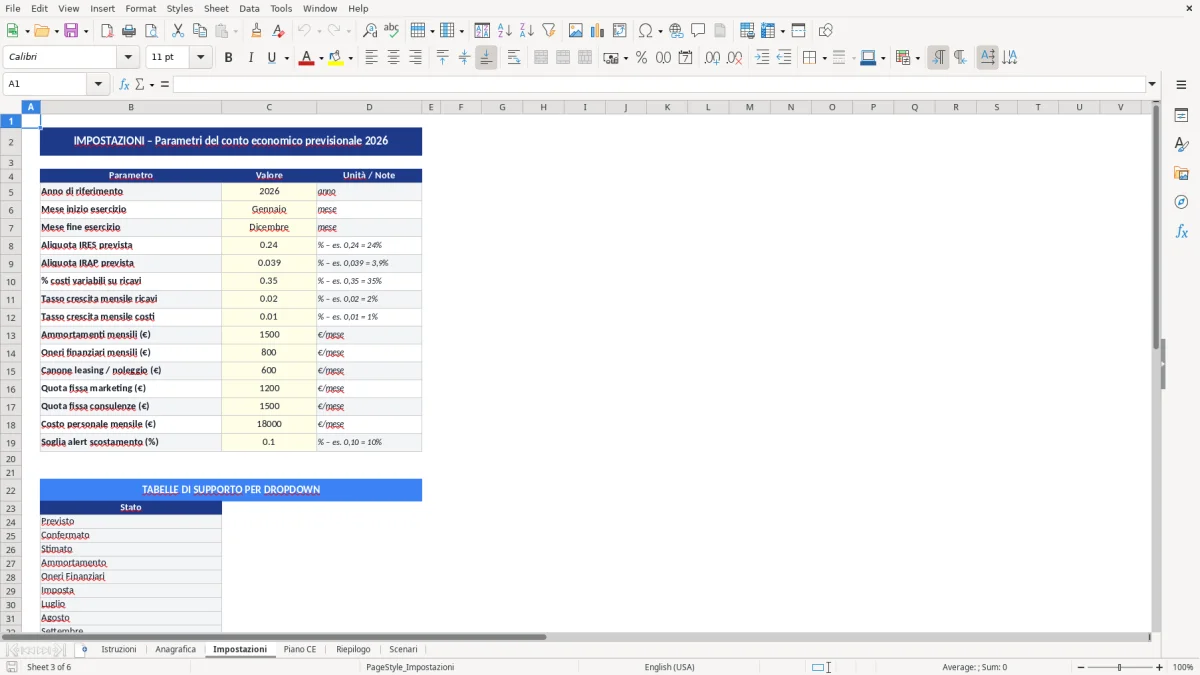Open the font size dropdown
This screenshot has height=675, width=1200.
point(200,58)
